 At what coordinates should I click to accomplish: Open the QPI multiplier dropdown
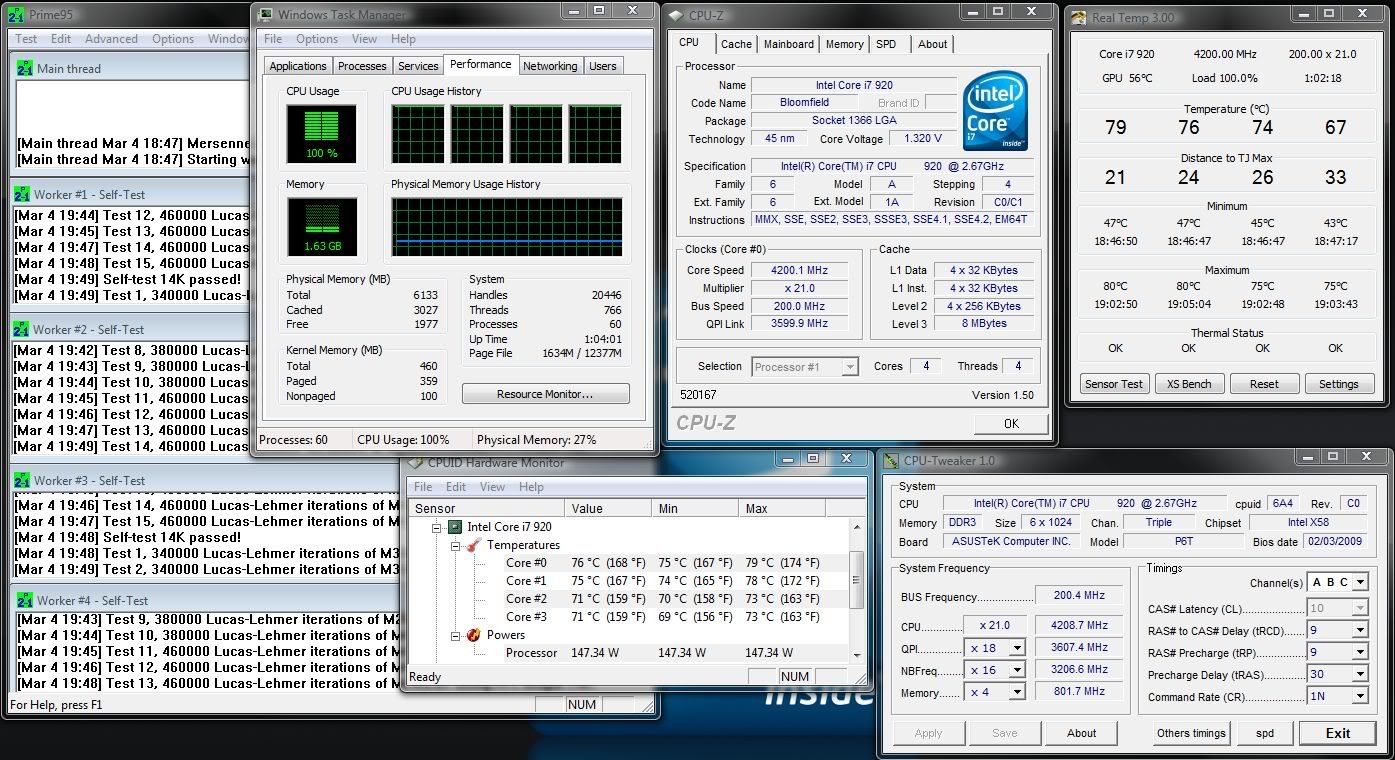coord(1016,648)
